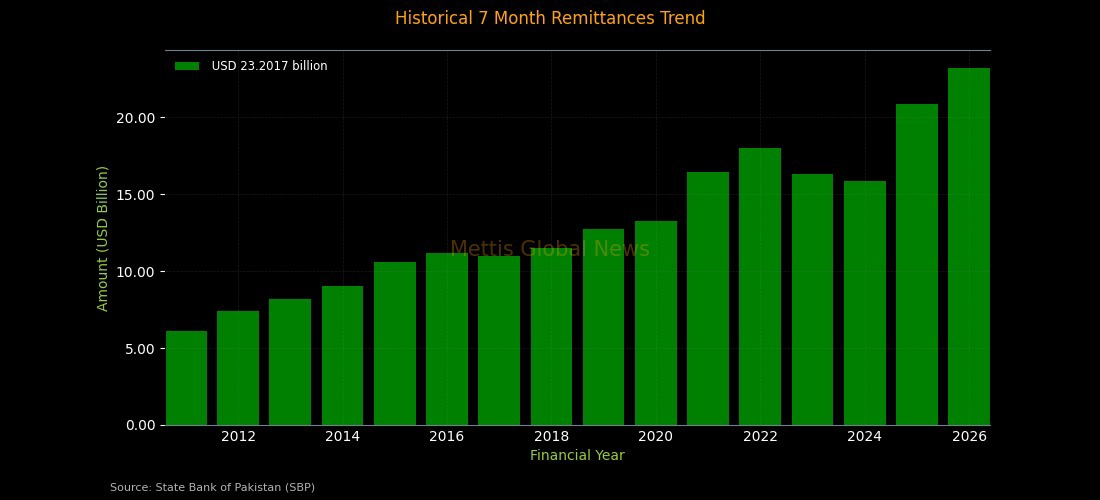The width and height of the screenshot is (1100, 500).
Task: Click the bar for year 2024
Action: click(865, 303)
